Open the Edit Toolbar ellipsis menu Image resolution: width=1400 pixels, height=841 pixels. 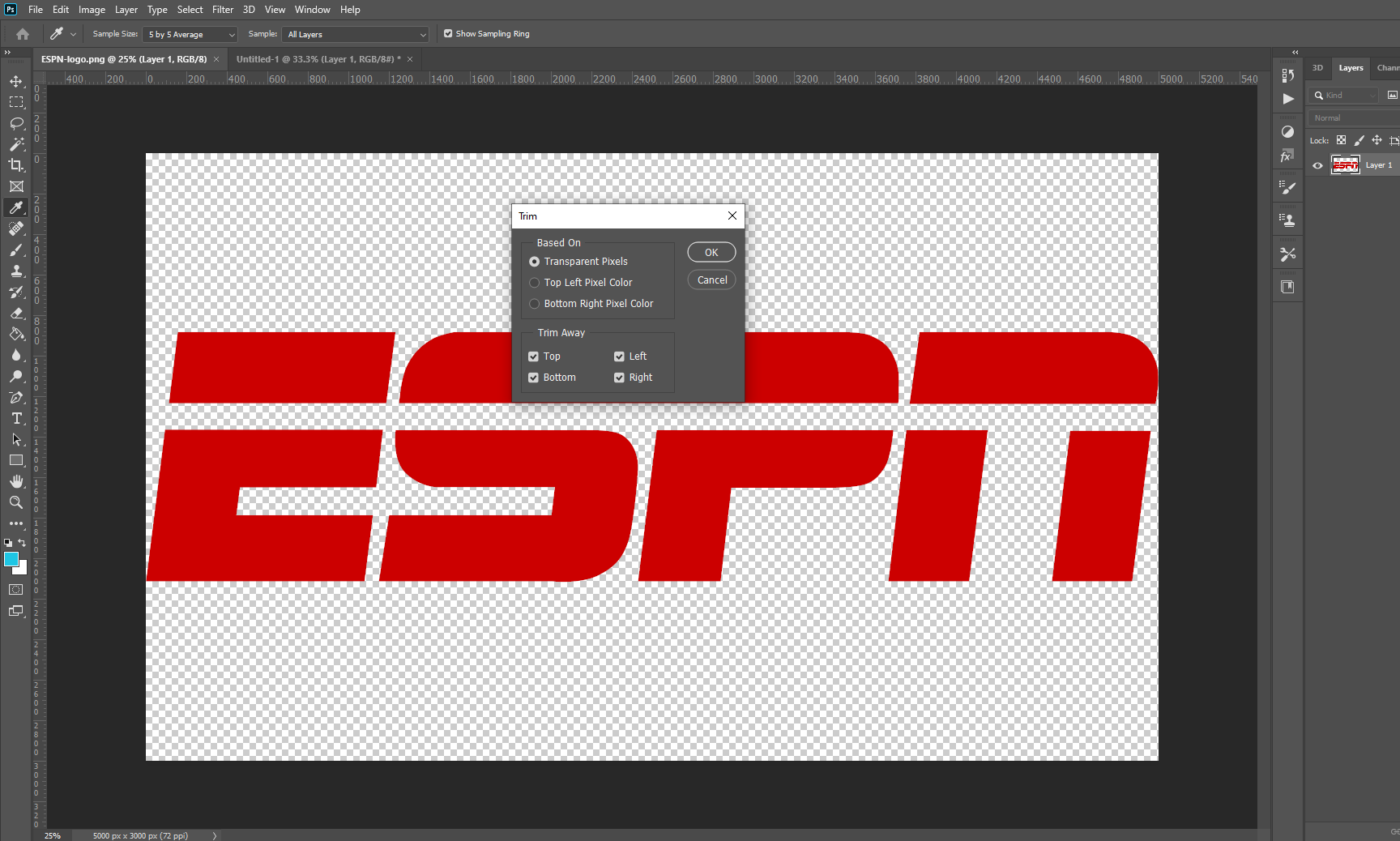click(x=16, y=523)
